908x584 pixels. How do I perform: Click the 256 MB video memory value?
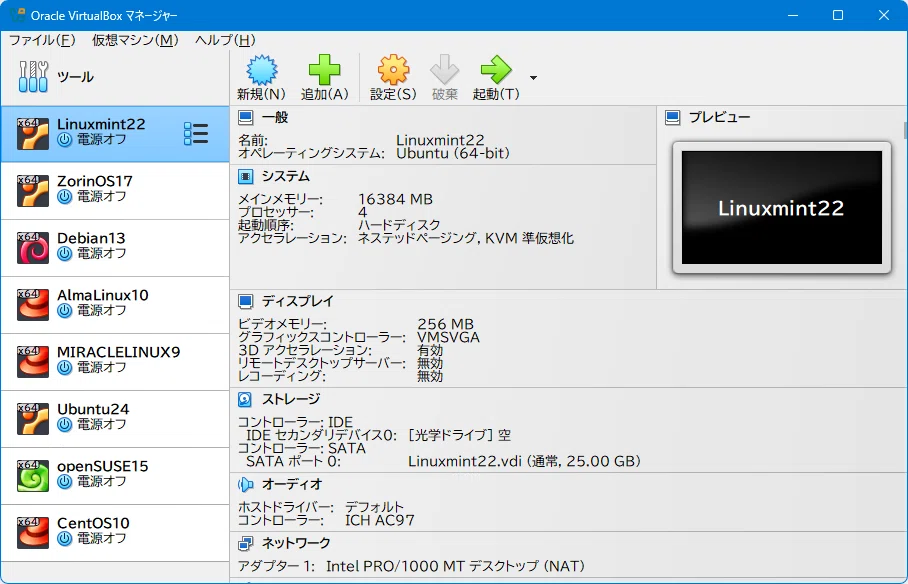point(445,324)
